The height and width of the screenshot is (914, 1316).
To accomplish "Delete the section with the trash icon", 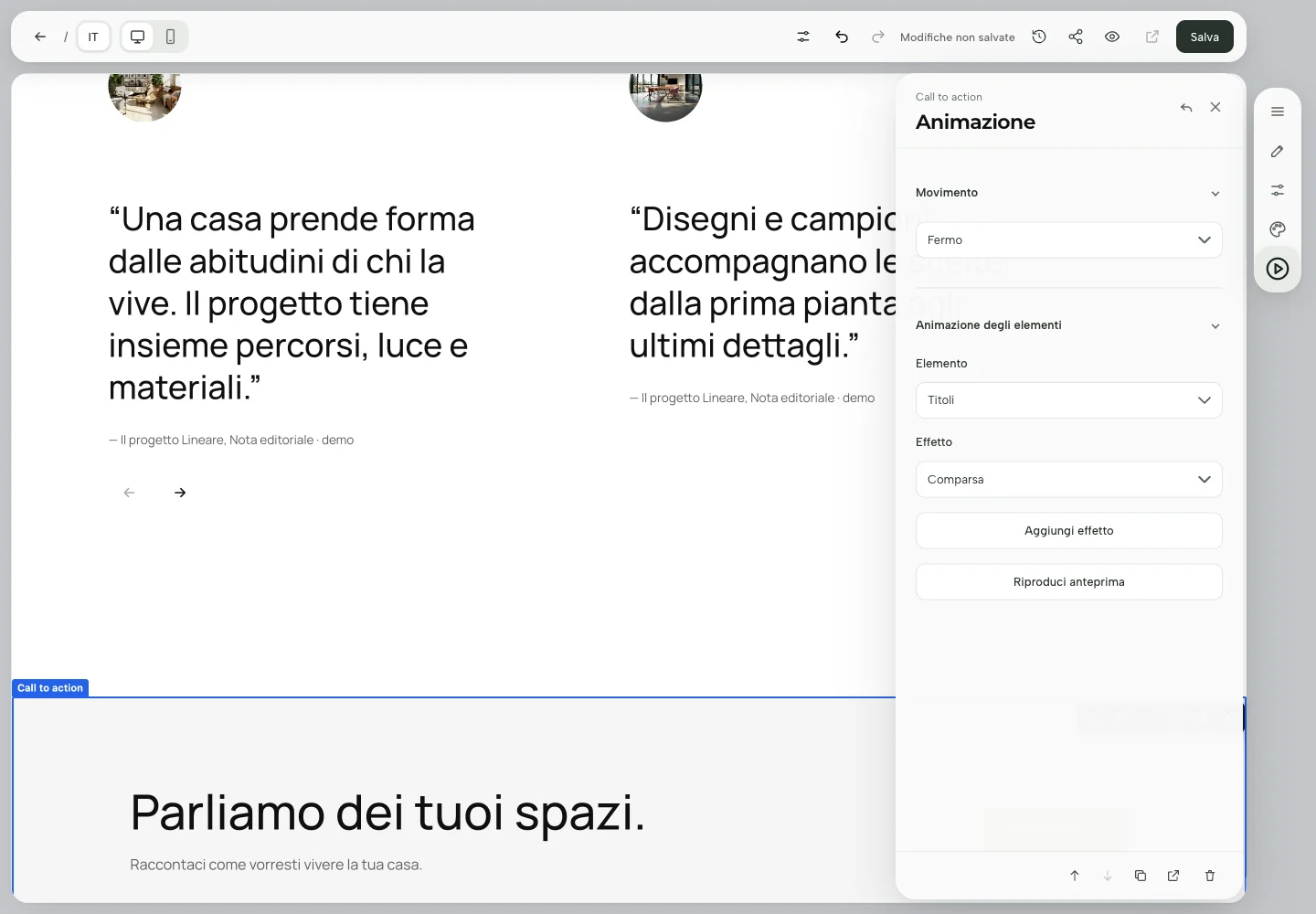I will coord(1210,876).
